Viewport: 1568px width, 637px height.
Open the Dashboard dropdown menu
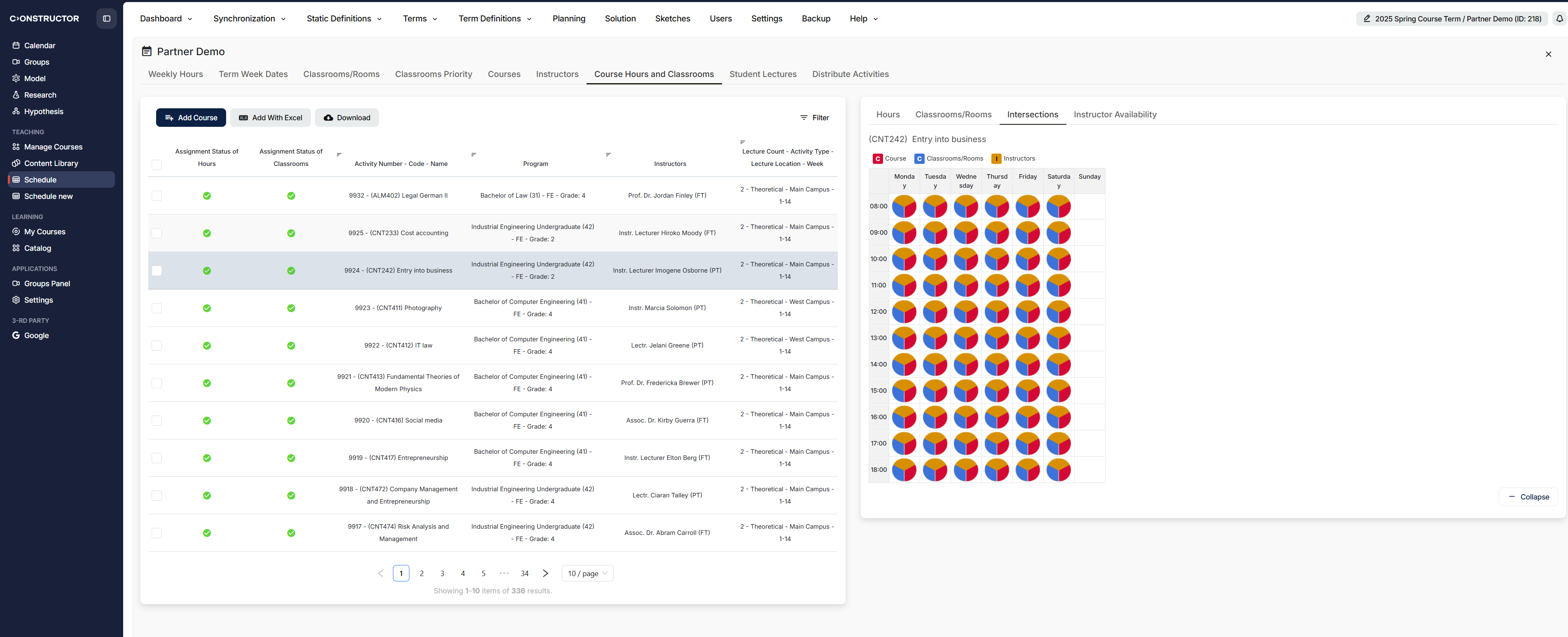point(166,18)
